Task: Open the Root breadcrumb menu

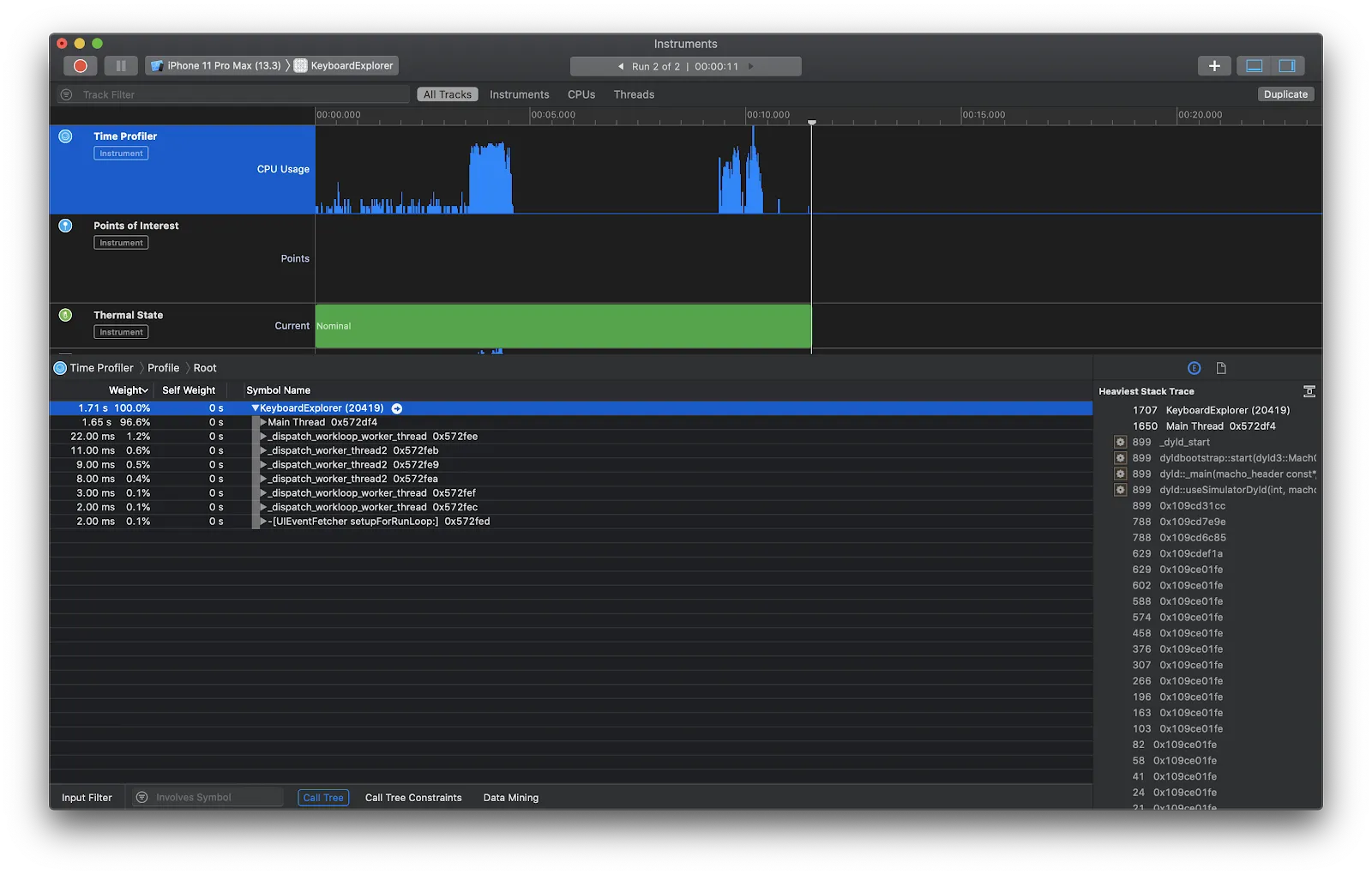Action: [205, 368]
